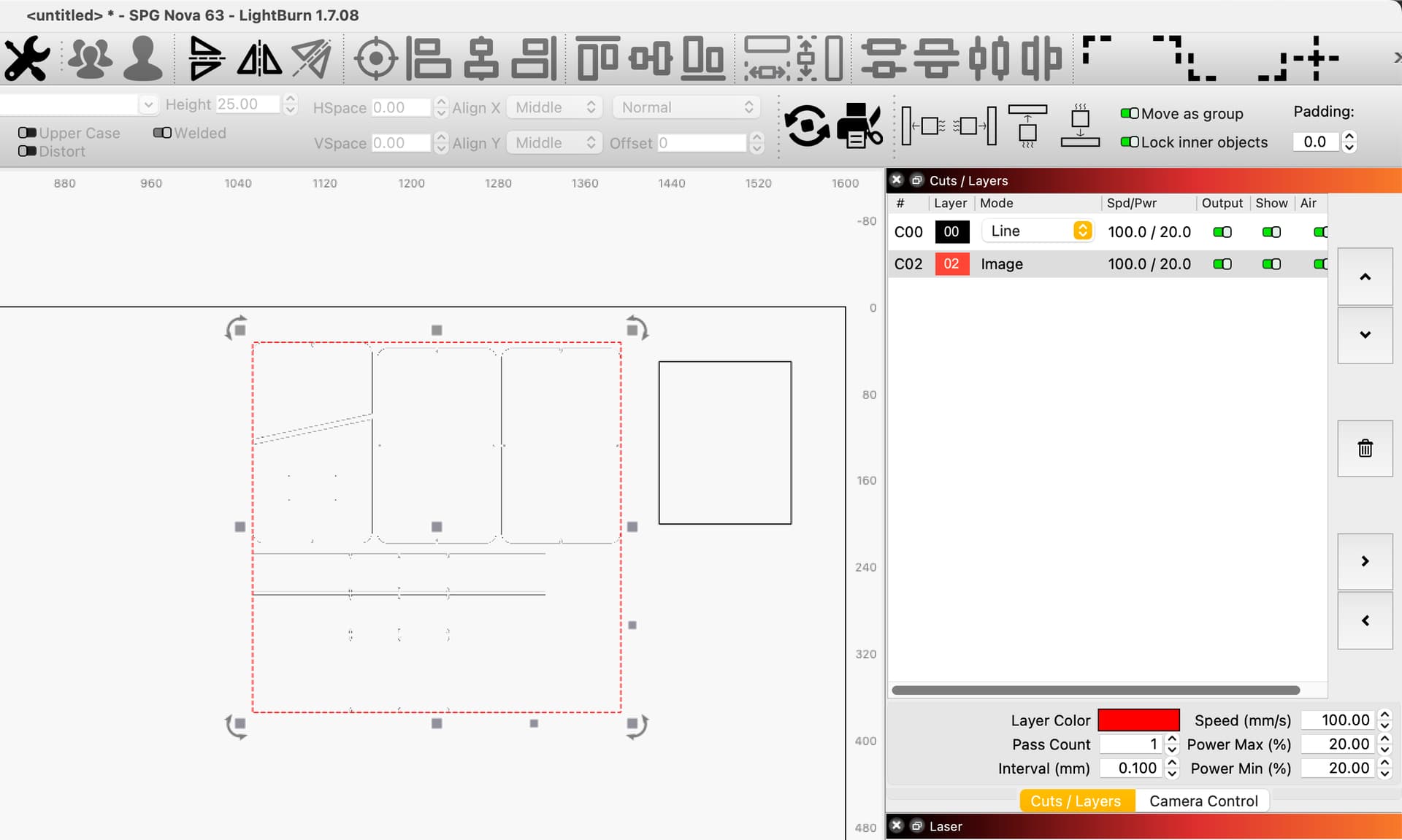Click the circular arrows refresh icon

(807, 126)
